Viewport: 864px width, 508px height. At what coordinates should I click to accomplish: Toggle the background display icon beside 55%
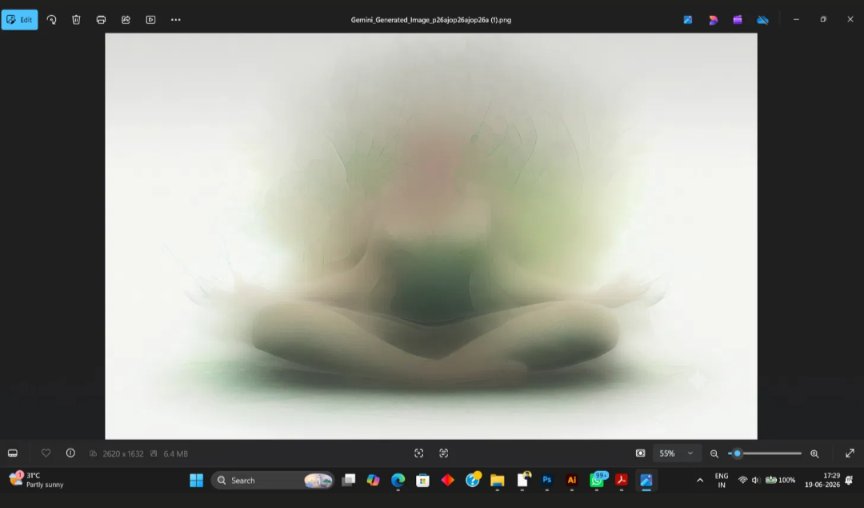[640, 453]
